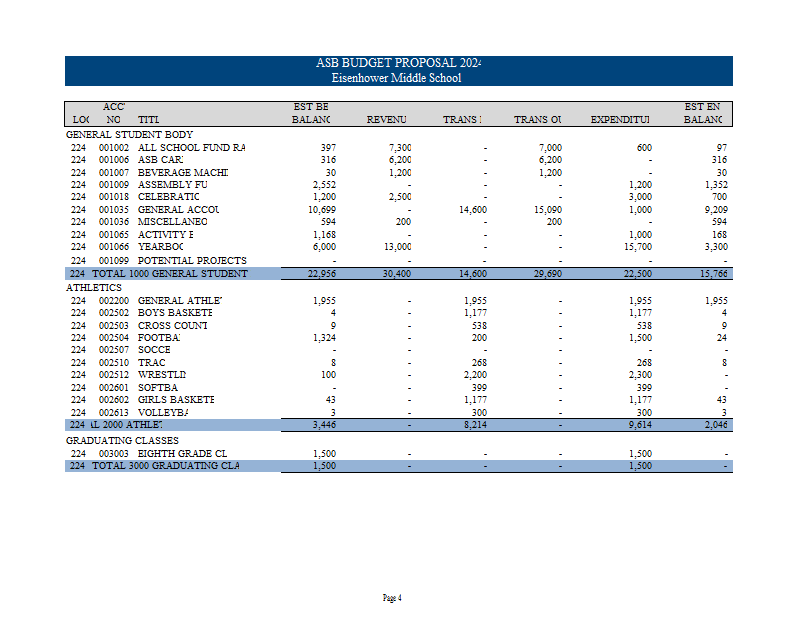
Task: Select the Eisenhower Middle School subtitle
Action: point(396,78)
